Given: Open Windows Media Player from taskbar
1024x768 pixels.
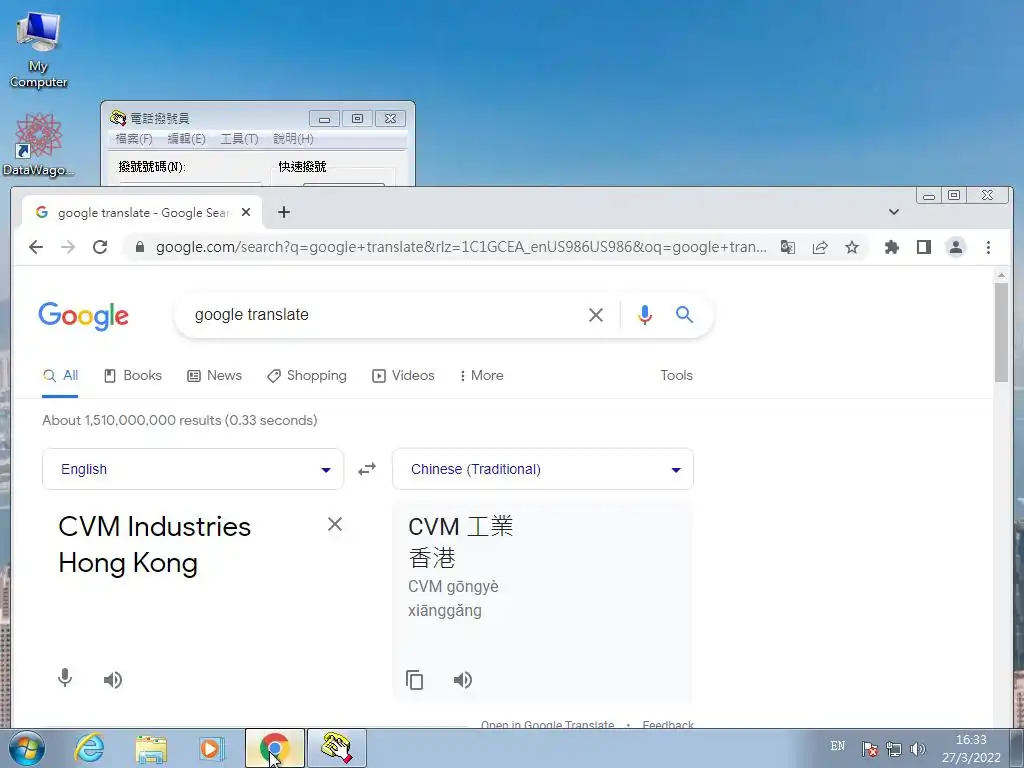Looking at the screenshot, I should click(x=212, y=748).
